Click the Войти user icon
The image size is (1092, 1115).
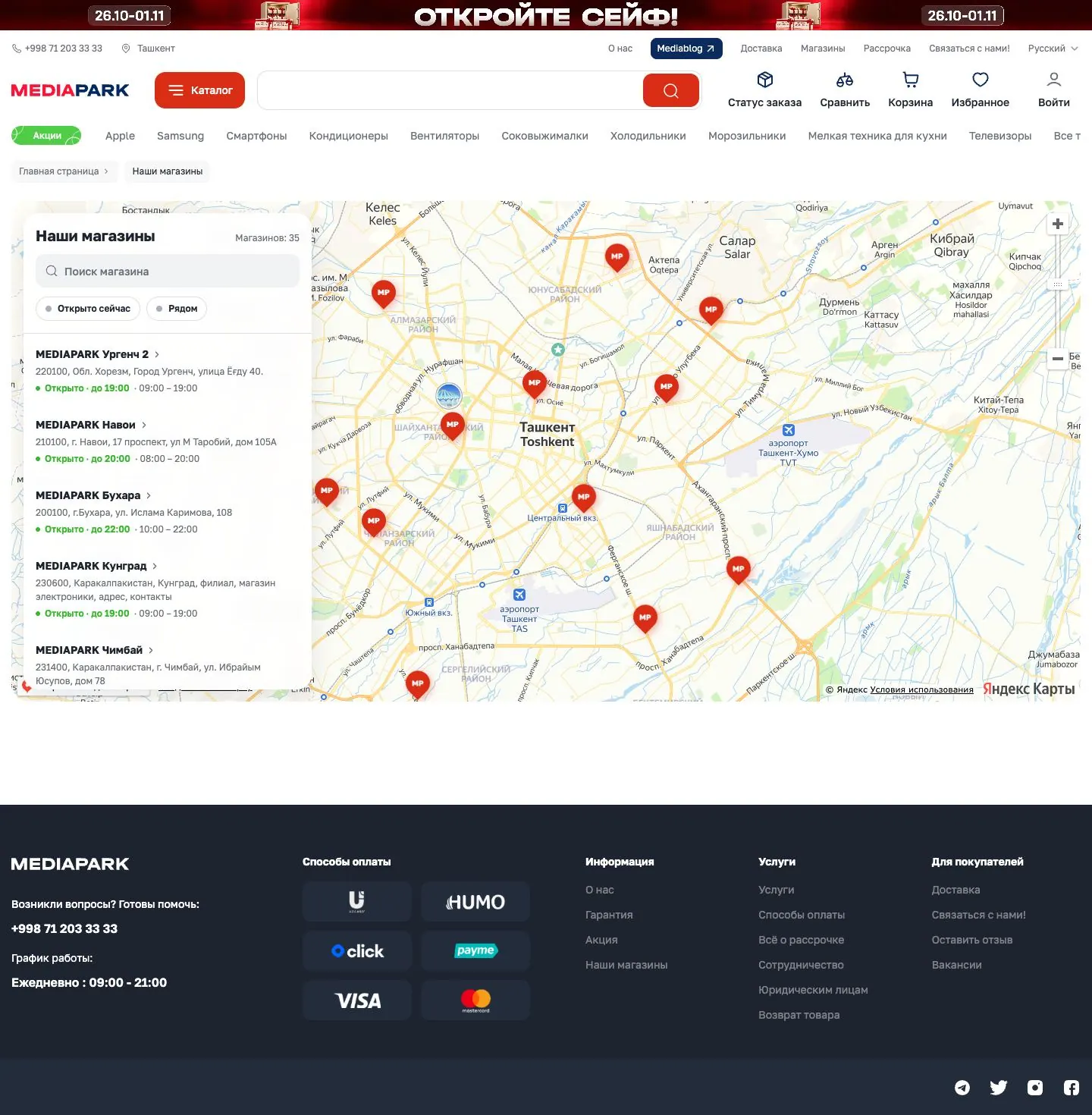click(1054, 80)
